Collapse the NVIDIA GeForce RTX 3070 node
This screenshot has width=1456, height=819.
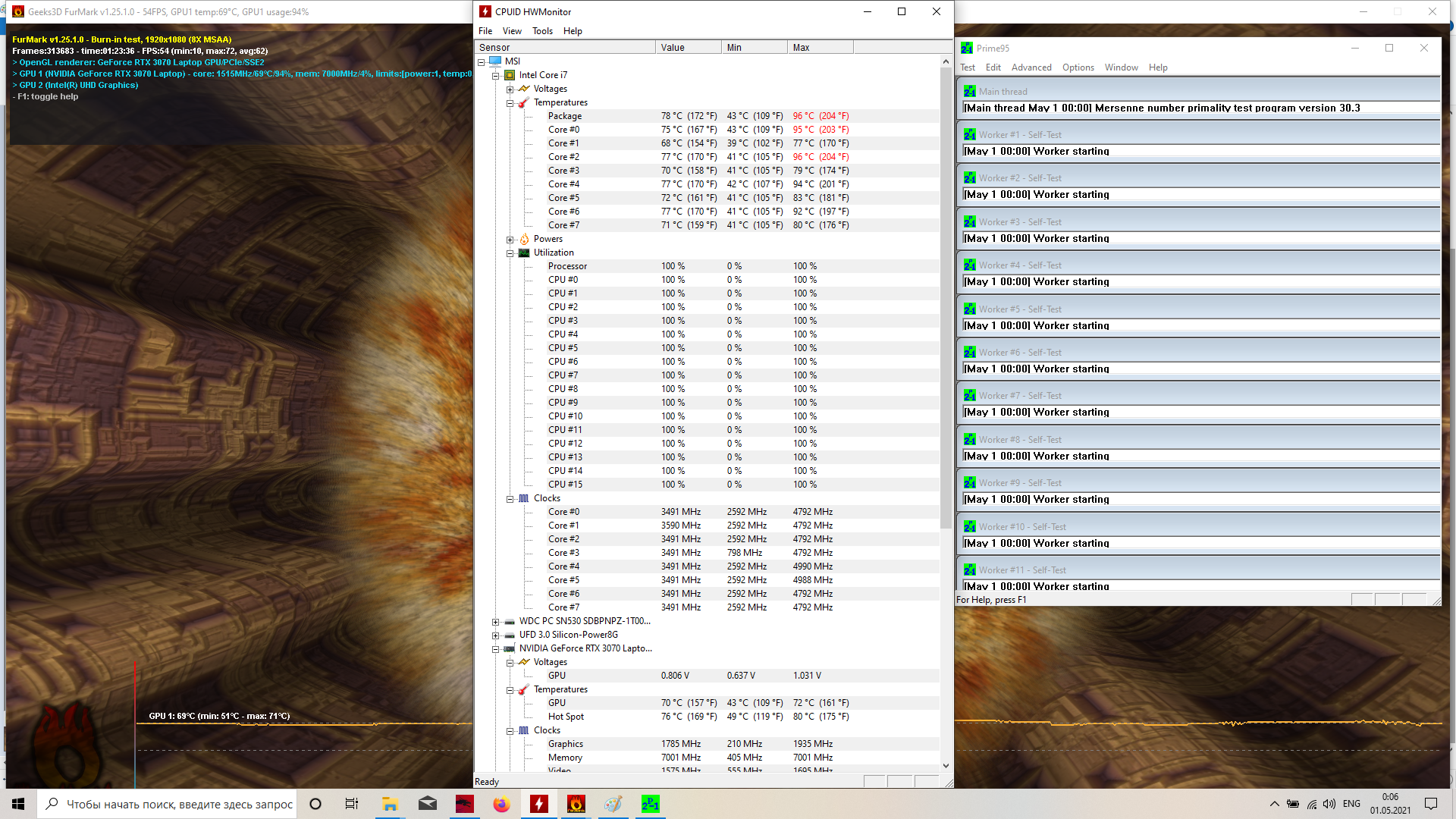(x=495, y=649)
